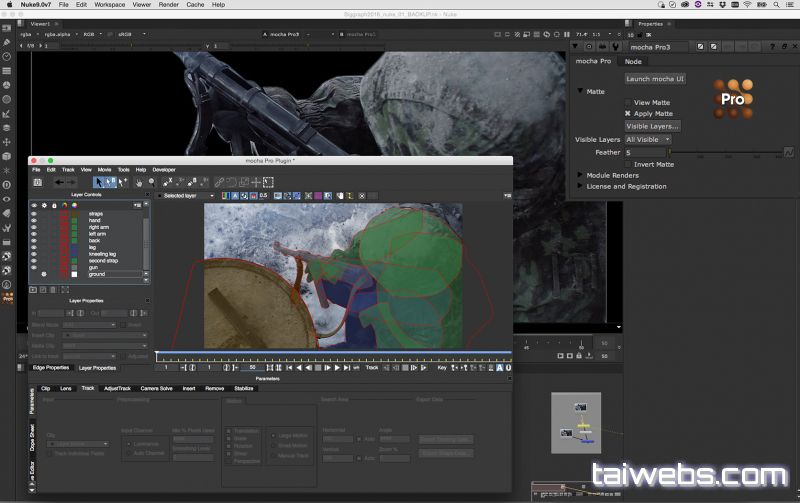
Task: Click the save project icon in mocha toolbar
Action: 37,182
